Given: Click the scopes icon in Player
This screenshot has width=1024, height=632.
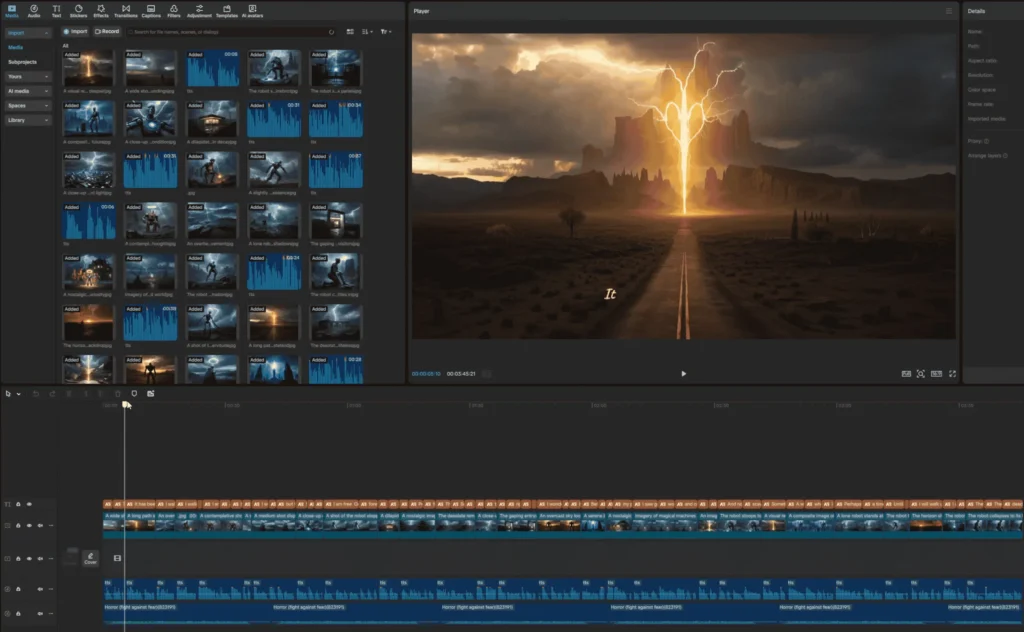Looking at the screenshot, I should tap(906, 374).
